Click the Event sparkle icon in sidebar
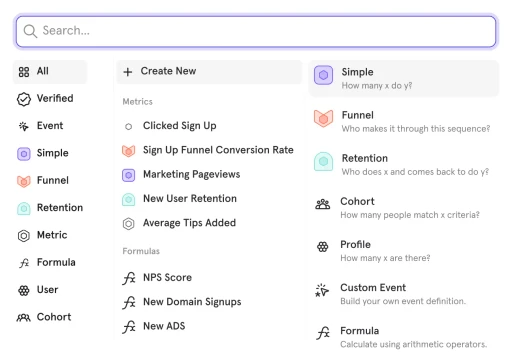This screenshot has width=512, height=363. [x=24, y=126]
